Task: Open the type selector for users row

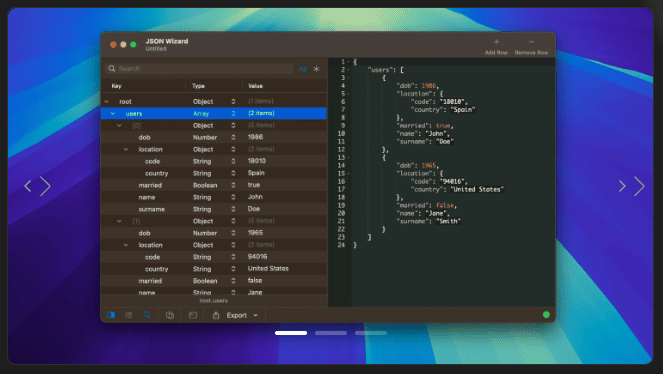Action: click(x=233, y=113)
